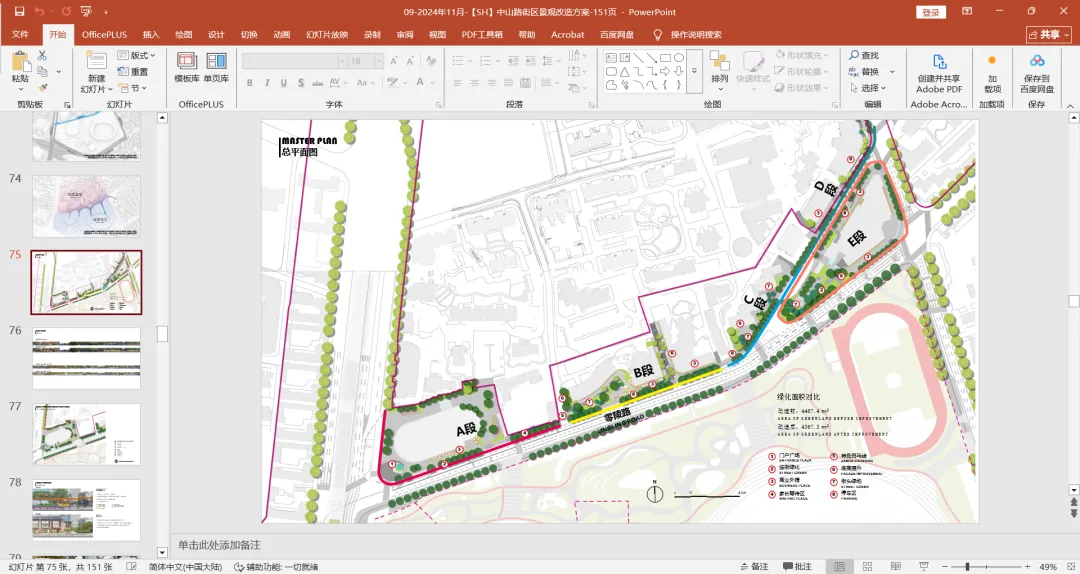This screenshot has height=574, width=1080.
Task: Select the rectangle shape in shapes gallery
Action: (665, 58)
